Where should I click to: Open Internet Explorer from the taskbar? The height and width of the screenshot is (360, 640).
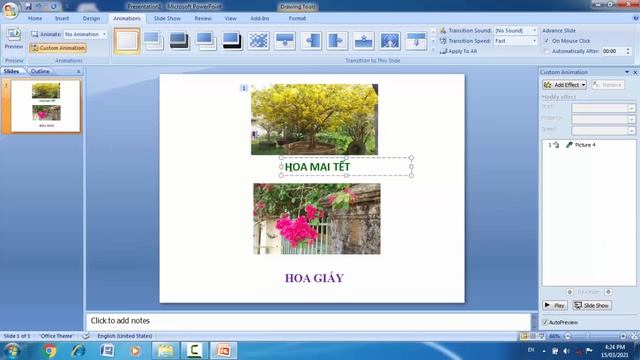[78, 351]
